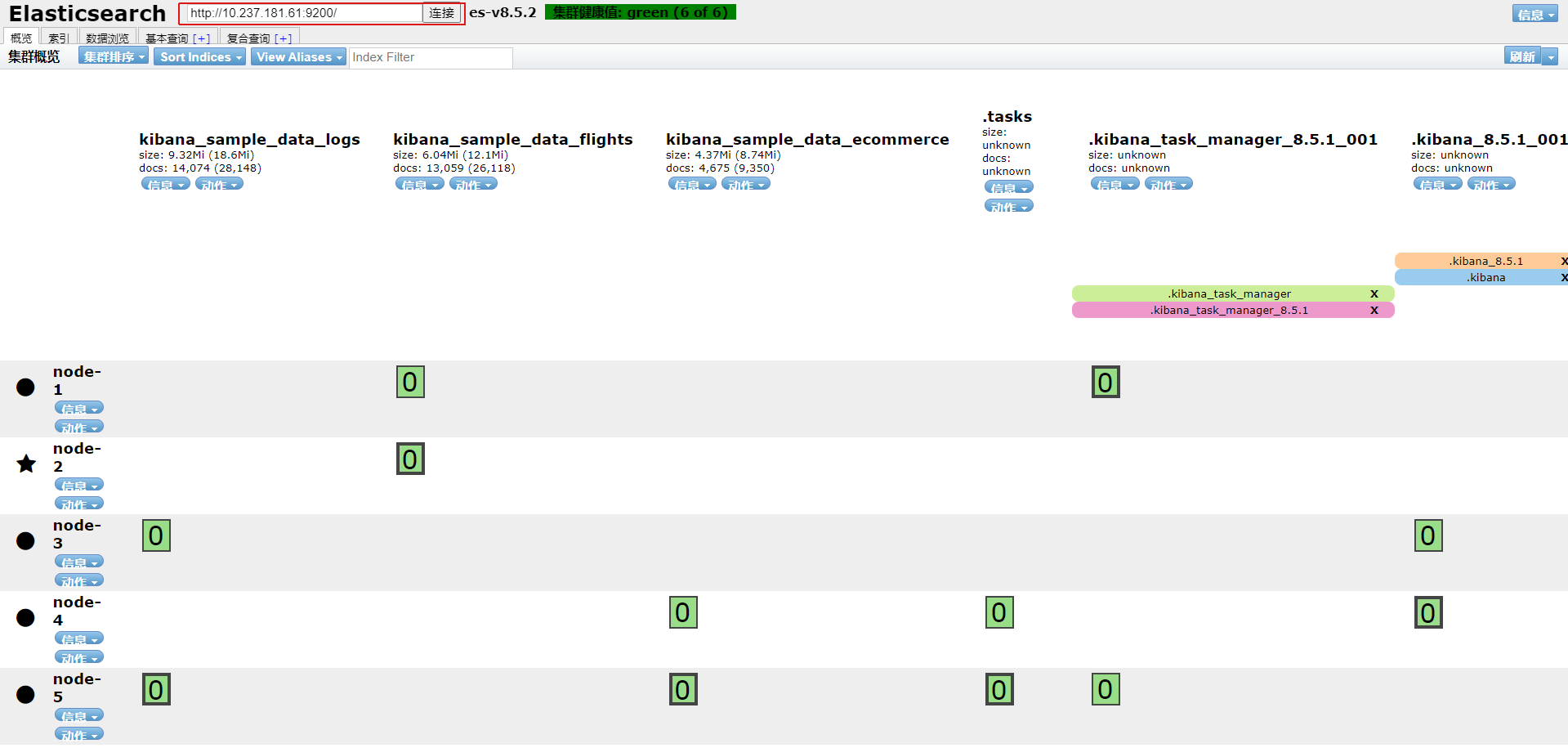1568x748 pixels.
Task: Open 动作 dropdown for .kibana_task_manager_8.5.1_001
Action: [x=1168, y=184]
